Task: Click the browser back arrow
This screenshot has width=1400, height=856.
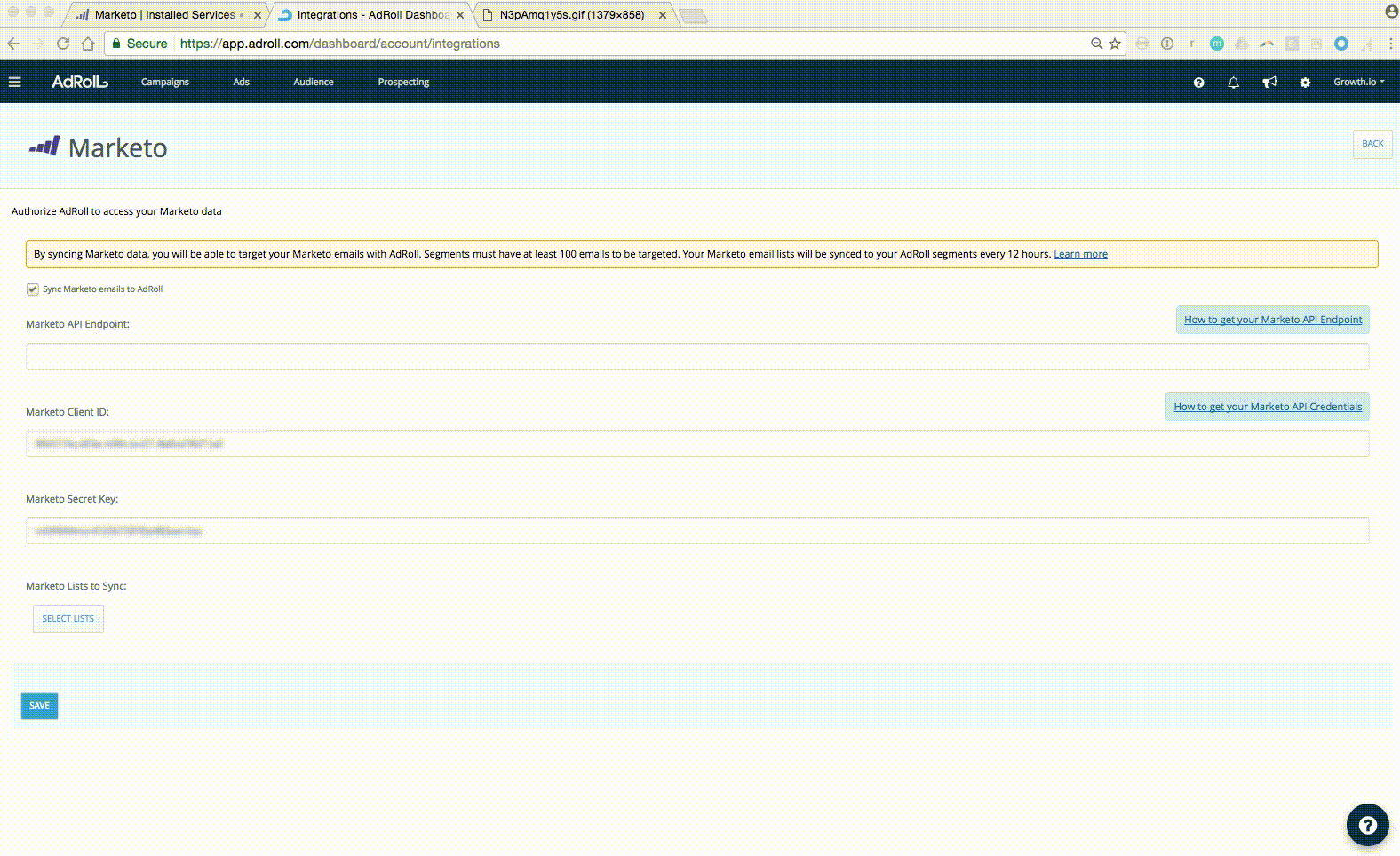Action: (x=13, y=44)
